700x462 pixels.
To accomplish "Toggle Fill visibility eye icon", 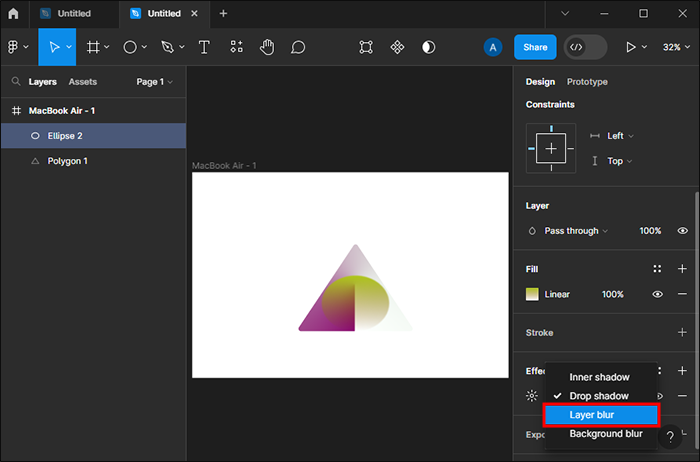I will (658, 294).
